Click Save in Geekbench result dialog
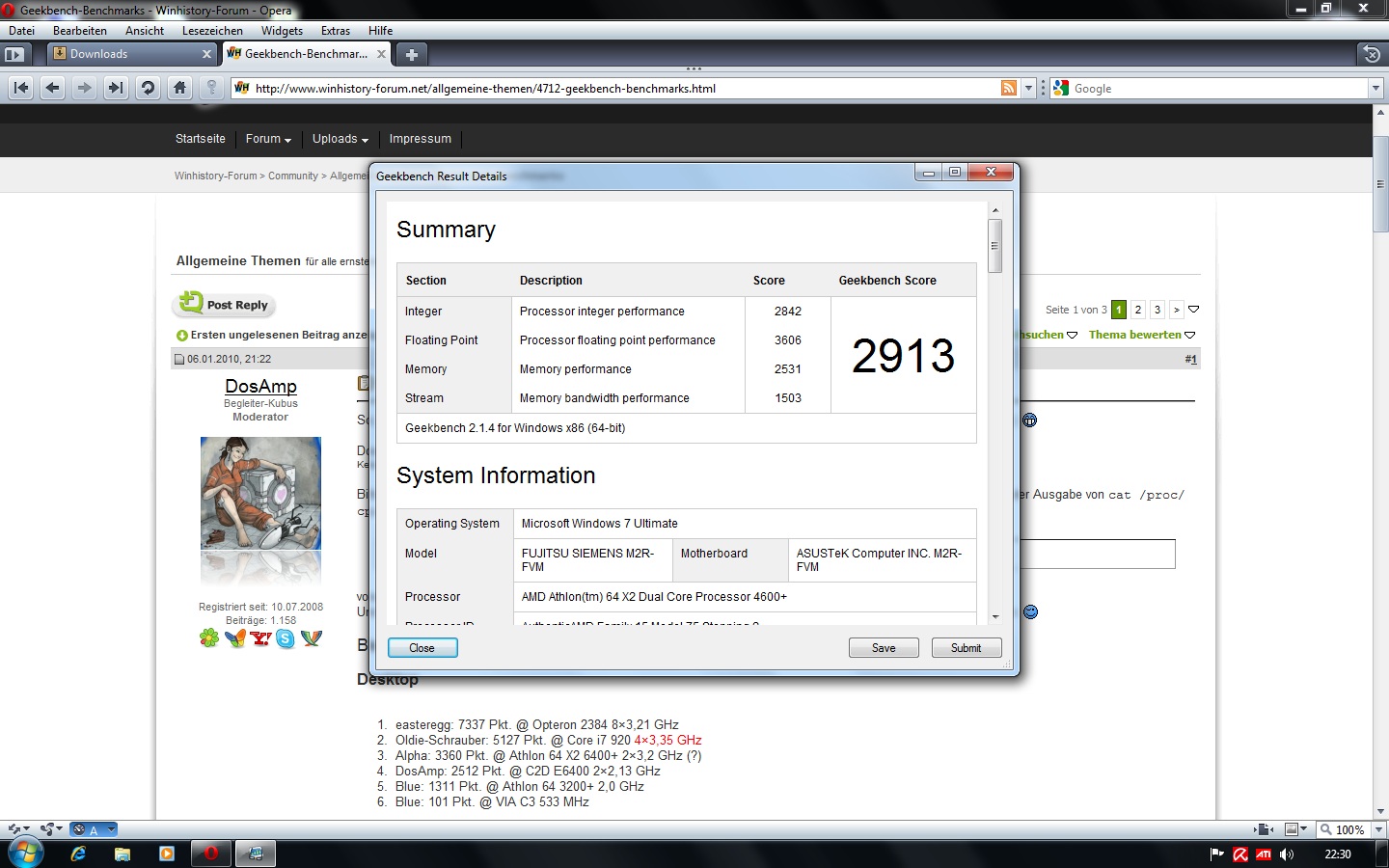The height and width of the screenshot is (868, 1389). pyautogui.click(x=884, y=648)
